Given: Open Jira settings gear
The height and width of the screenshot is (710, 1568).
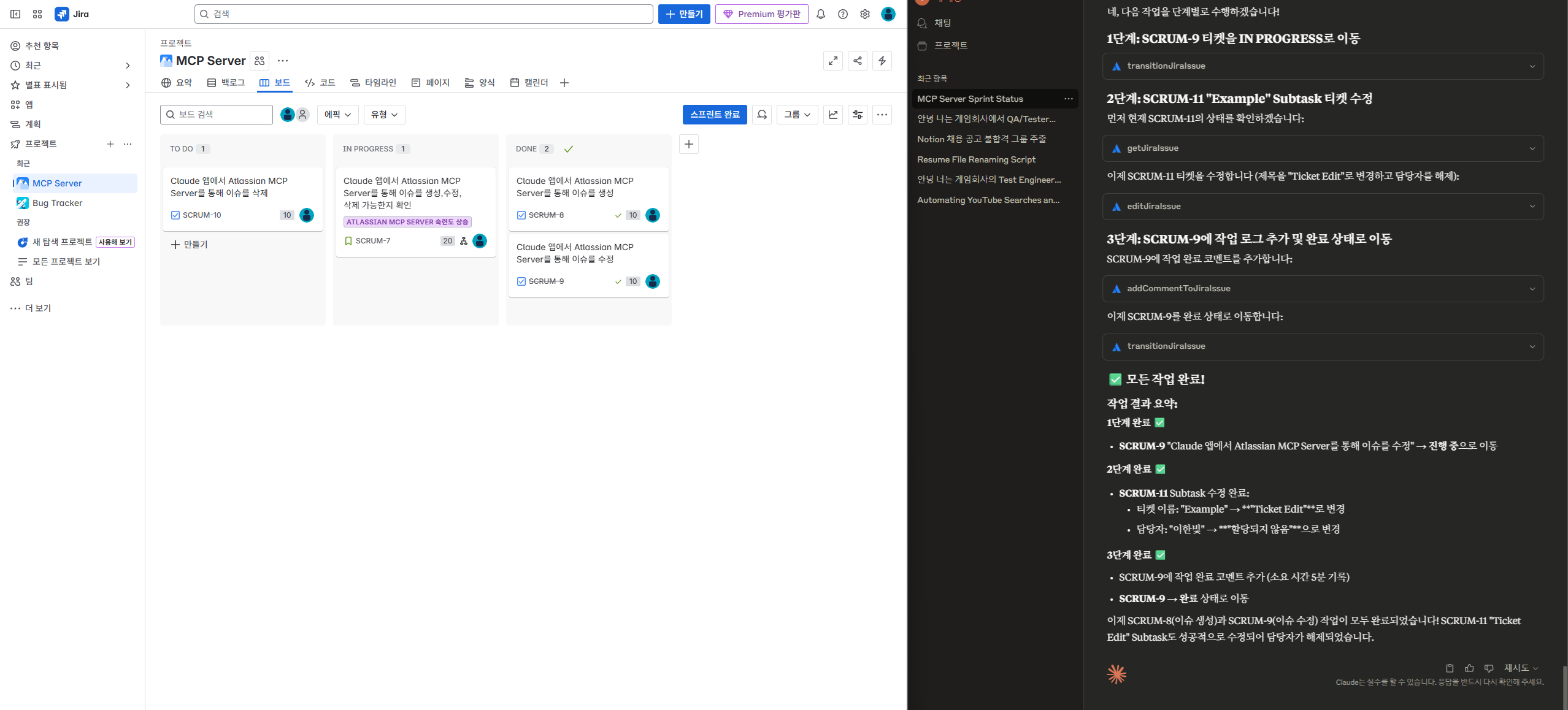Looking at the screenshot, I should [865, 14].
